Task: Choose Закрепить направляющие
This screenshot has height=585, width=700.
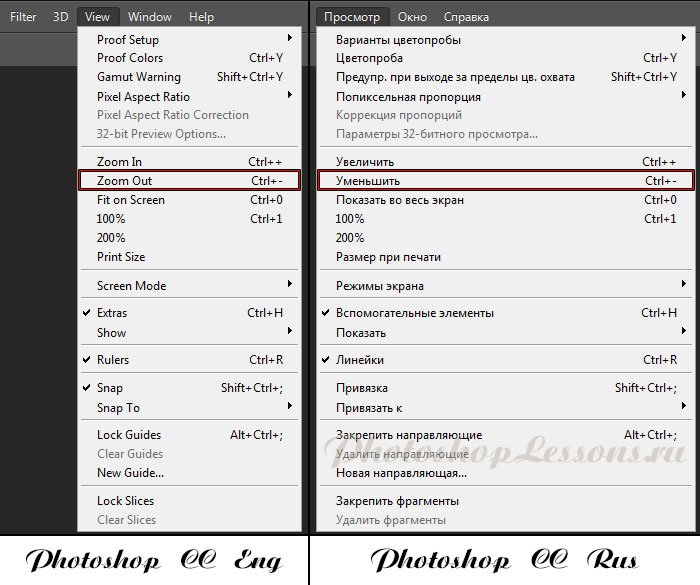Action: pyautogui.click(x=505, y=435)
